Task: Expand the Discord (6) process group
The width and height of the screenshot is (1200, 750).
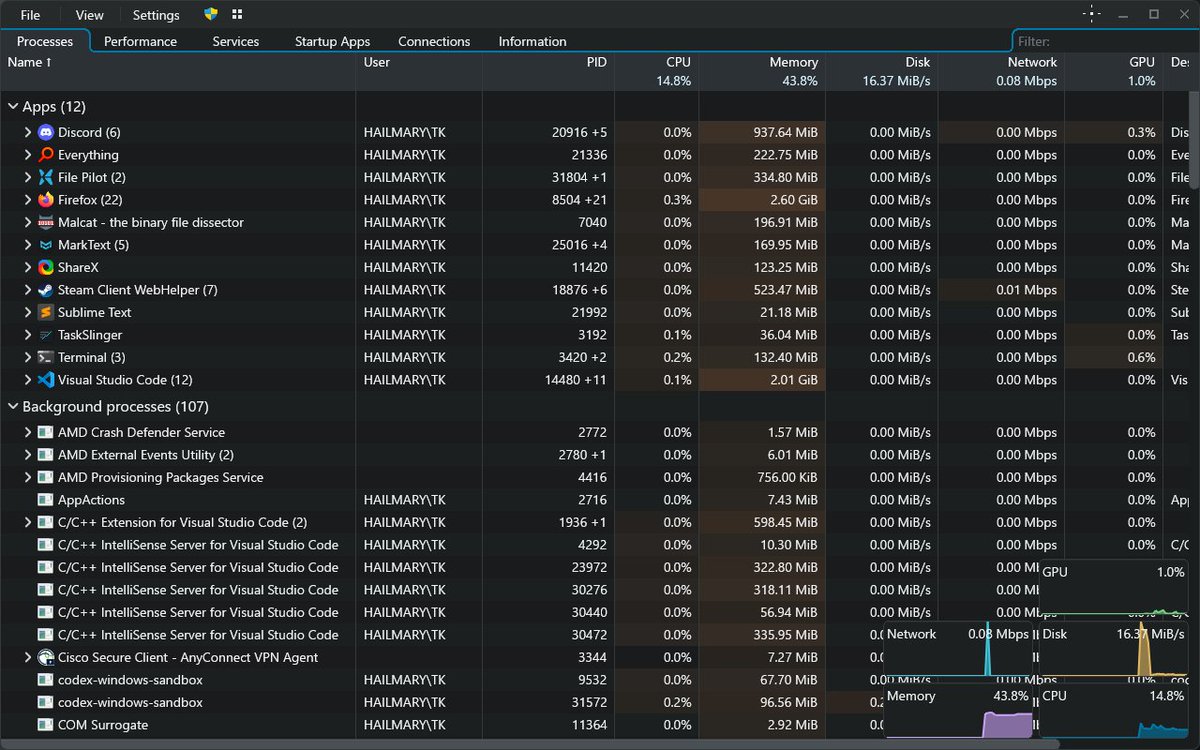Action: [28, 132]
